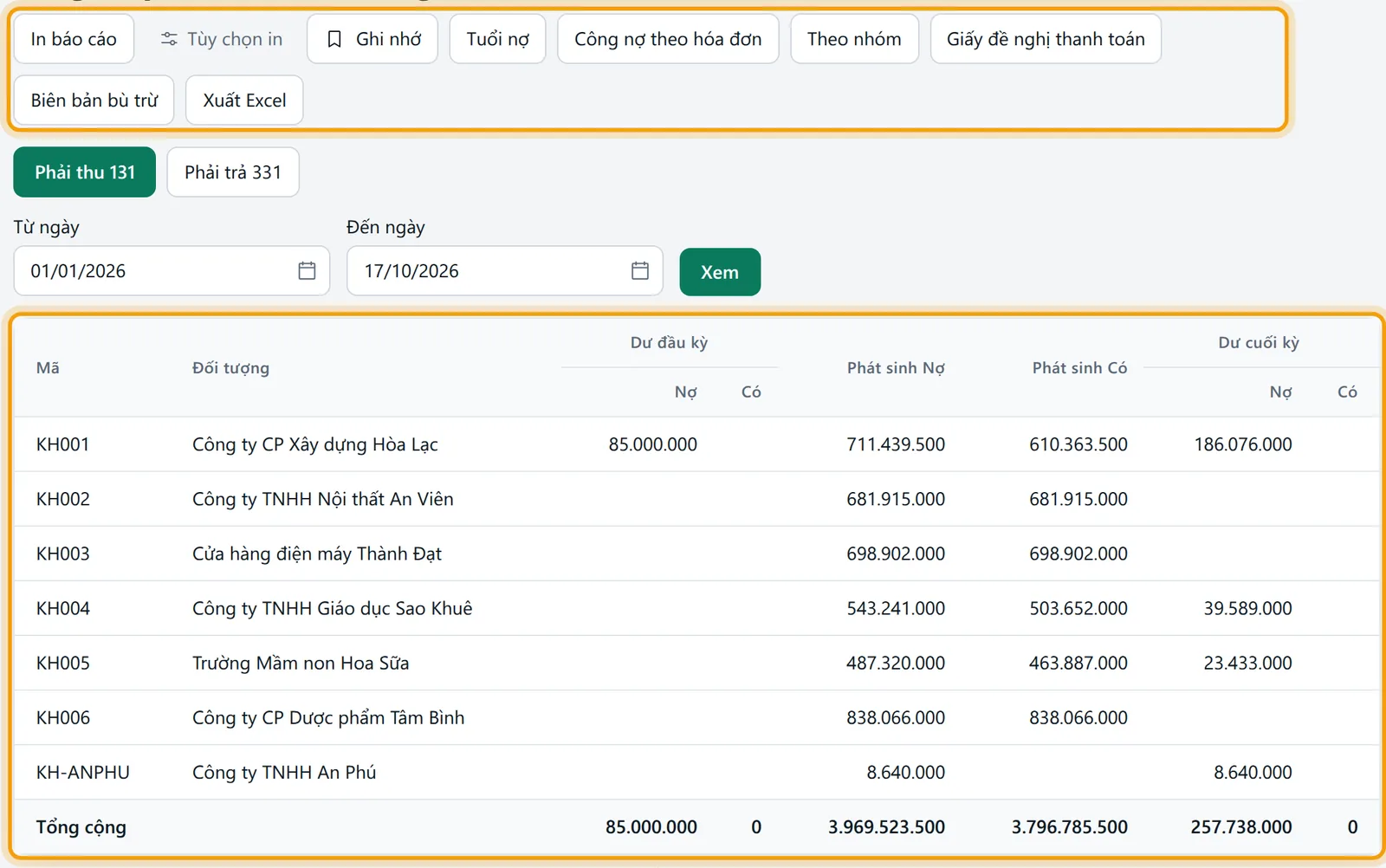This screenshot has width=1386, height=868.
Task: Select the KH-ANPHU code cell
Action: 83,772
